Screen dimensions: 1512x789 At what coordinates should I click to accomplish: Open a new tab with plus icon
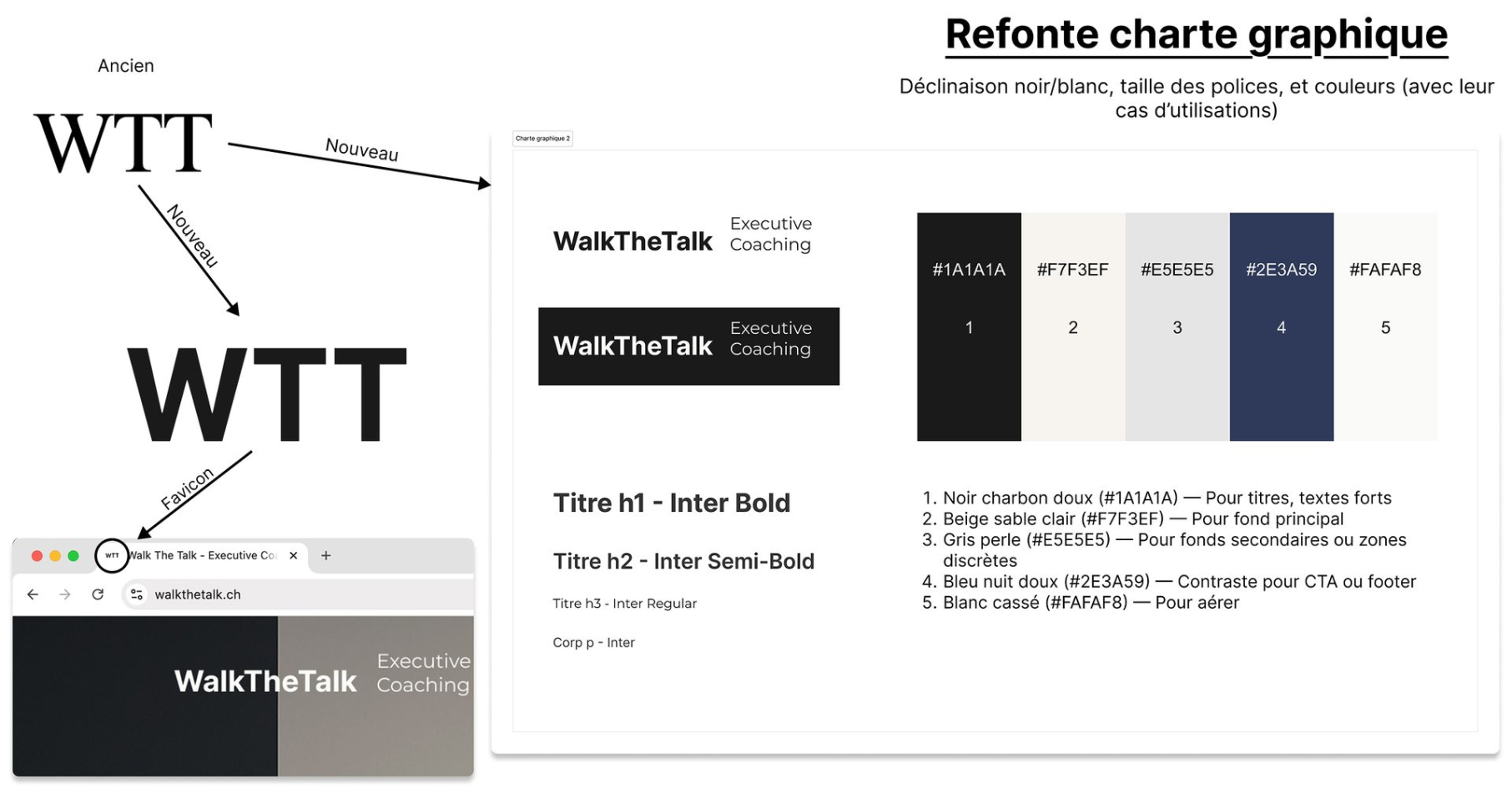point(326,555)
